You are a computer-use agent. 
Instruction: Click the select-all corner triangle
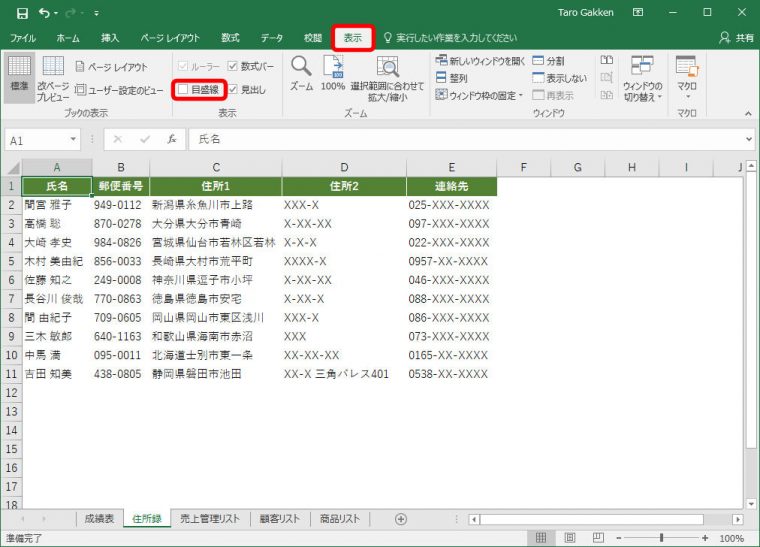(x=13, y=168)
